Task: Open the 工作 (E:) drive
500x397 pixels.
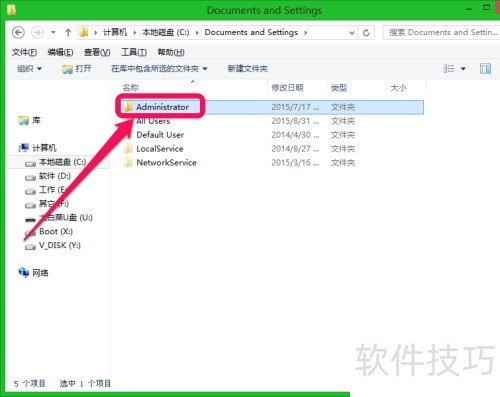Action: pyautogui.click(x=53, y=190)
